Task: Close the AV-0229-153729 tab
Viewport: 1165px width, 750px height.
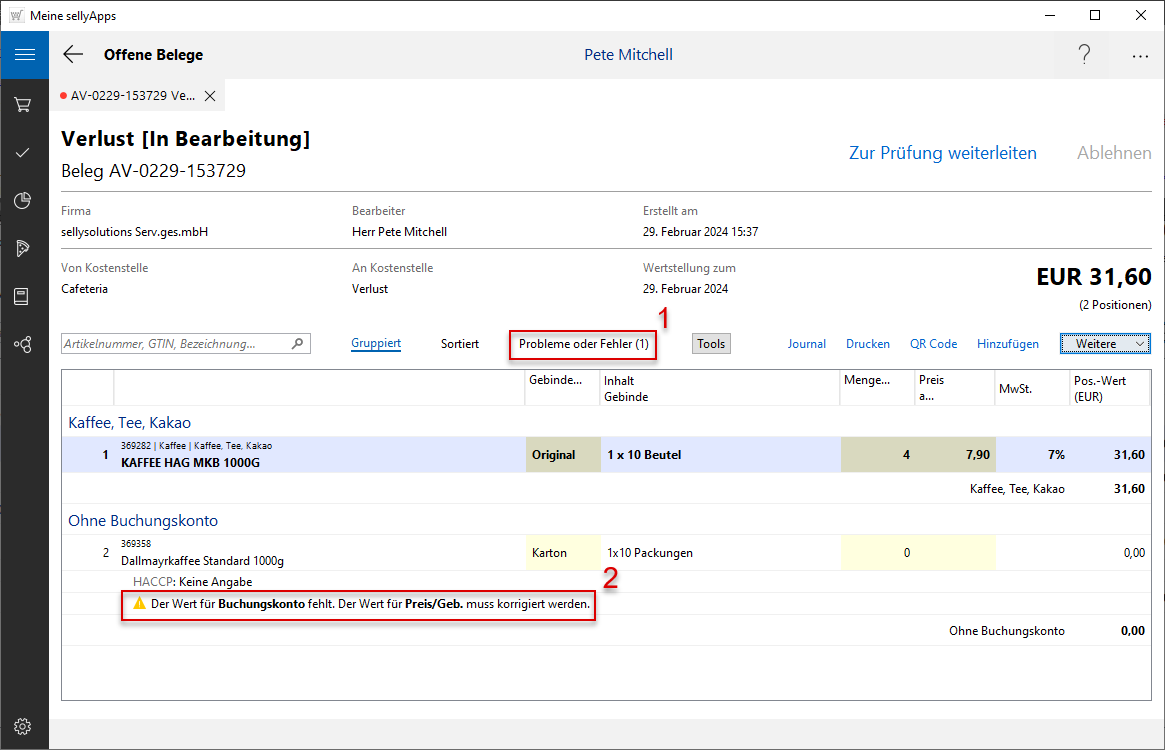Action: 210,96
